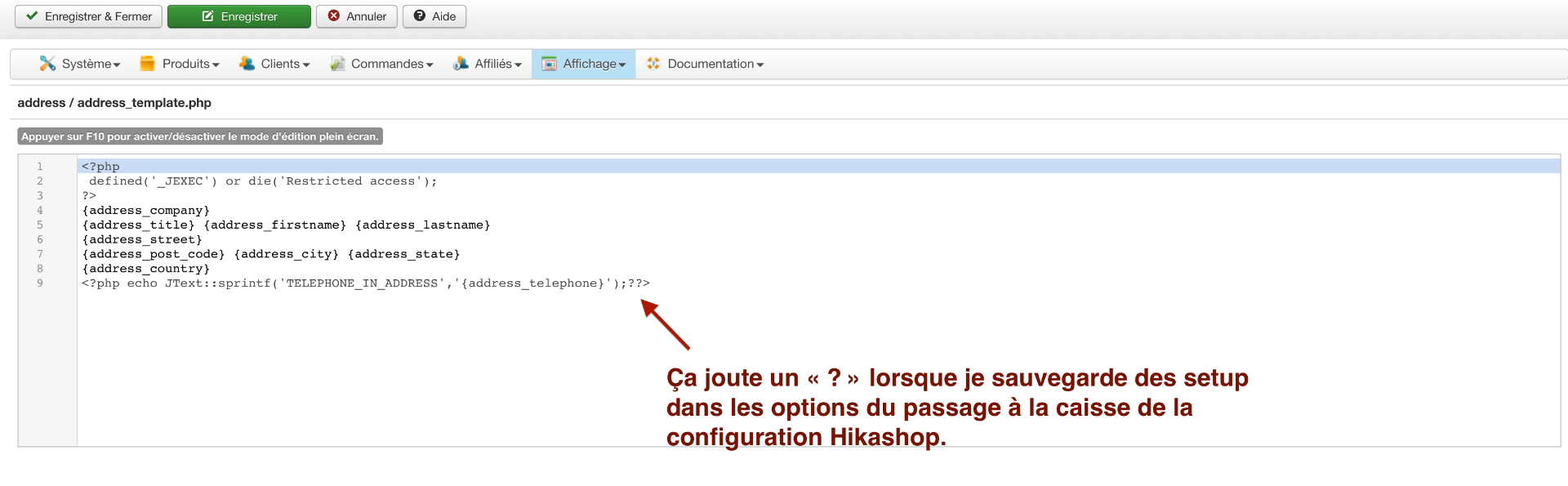Viewport: 1568px width, 486px height.
Task: Expand the Système dropdown caret
Action: point(117,65)
